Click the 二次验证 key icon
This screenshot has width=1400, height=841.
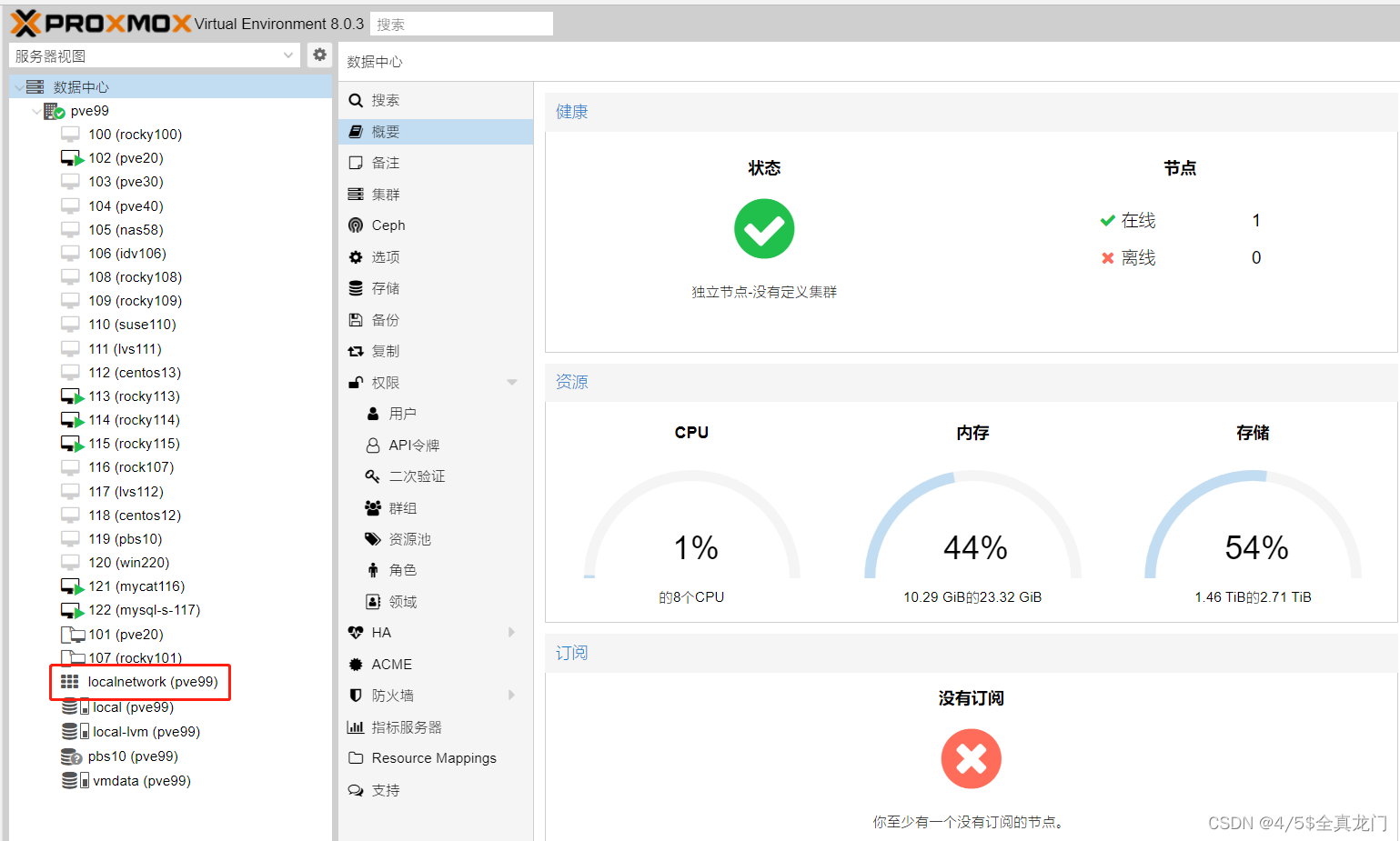[x=373, y=476]
